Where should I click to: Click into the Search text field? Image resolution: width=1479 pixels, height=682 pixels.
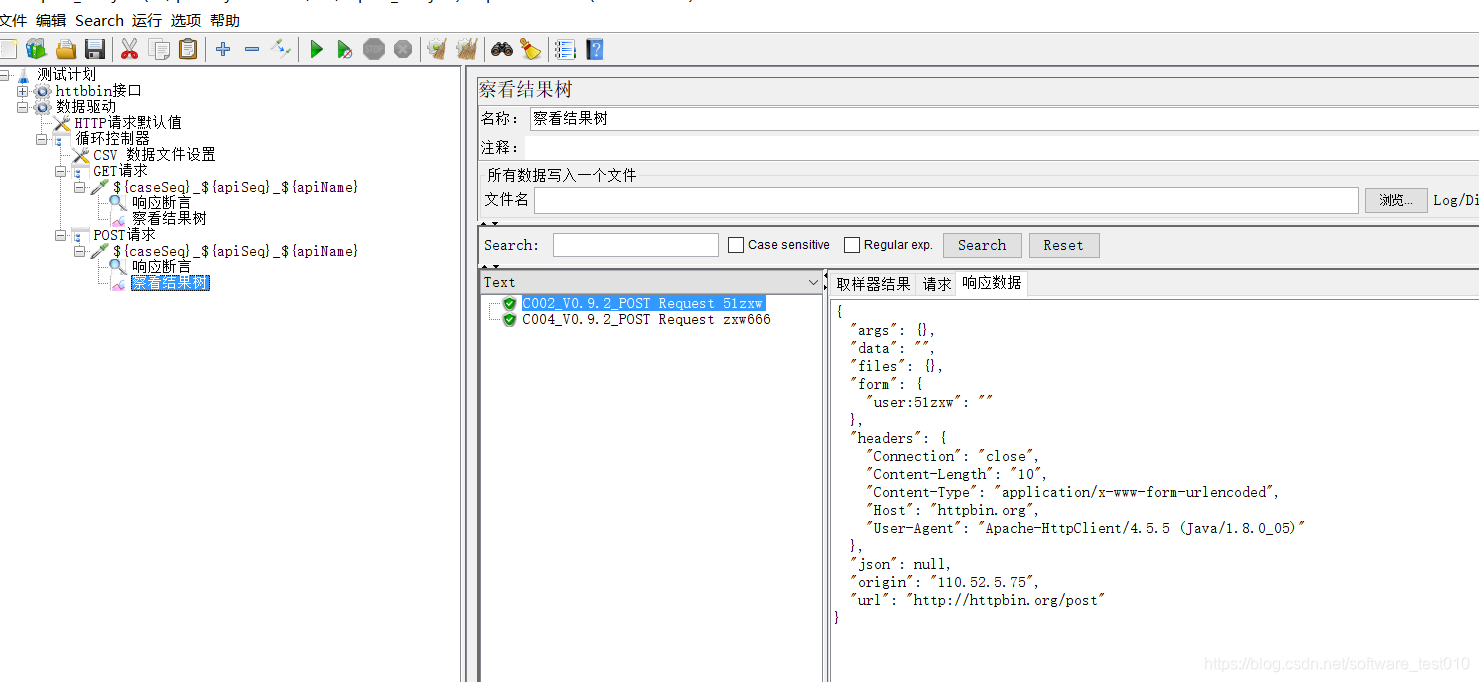(636, 245)
